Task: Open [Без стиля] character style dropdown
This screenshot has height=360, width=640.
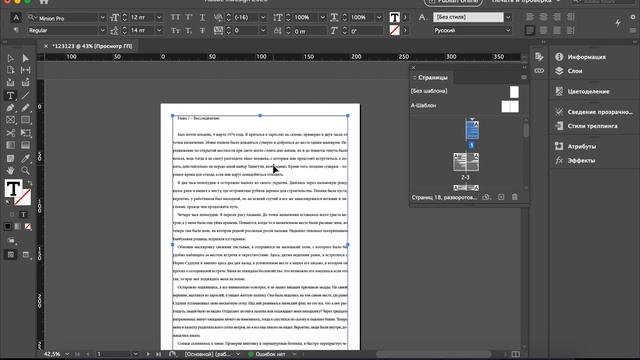Action: tap(508, 17)
